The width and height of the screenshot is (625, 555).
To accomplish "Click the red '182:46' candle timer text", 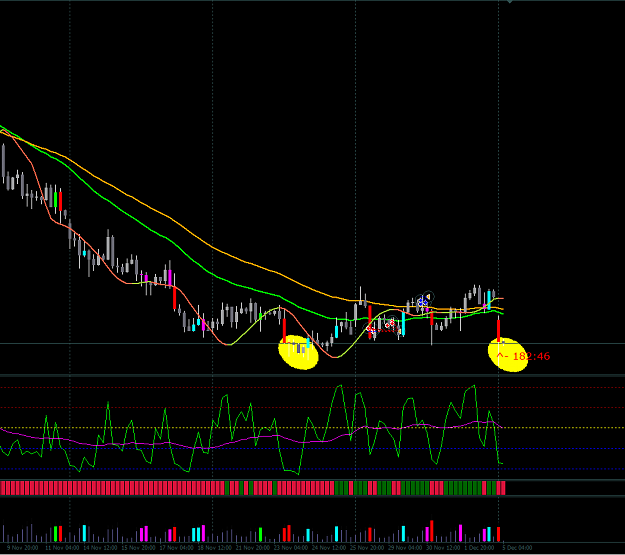I will pyautogui.click(x=531, y=356).
